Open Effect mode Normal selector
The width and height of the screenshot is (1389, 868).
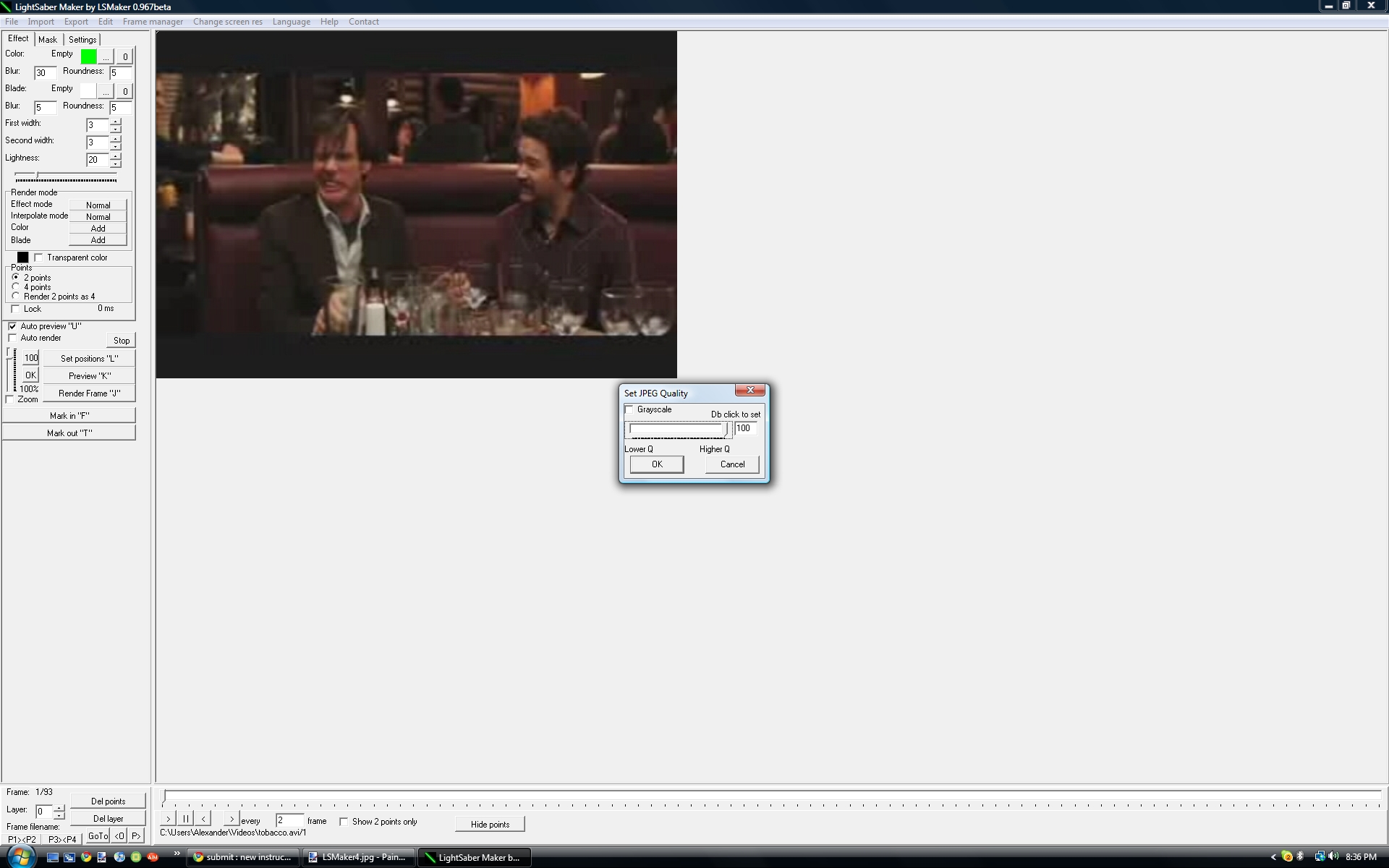[x=98, y=205]
